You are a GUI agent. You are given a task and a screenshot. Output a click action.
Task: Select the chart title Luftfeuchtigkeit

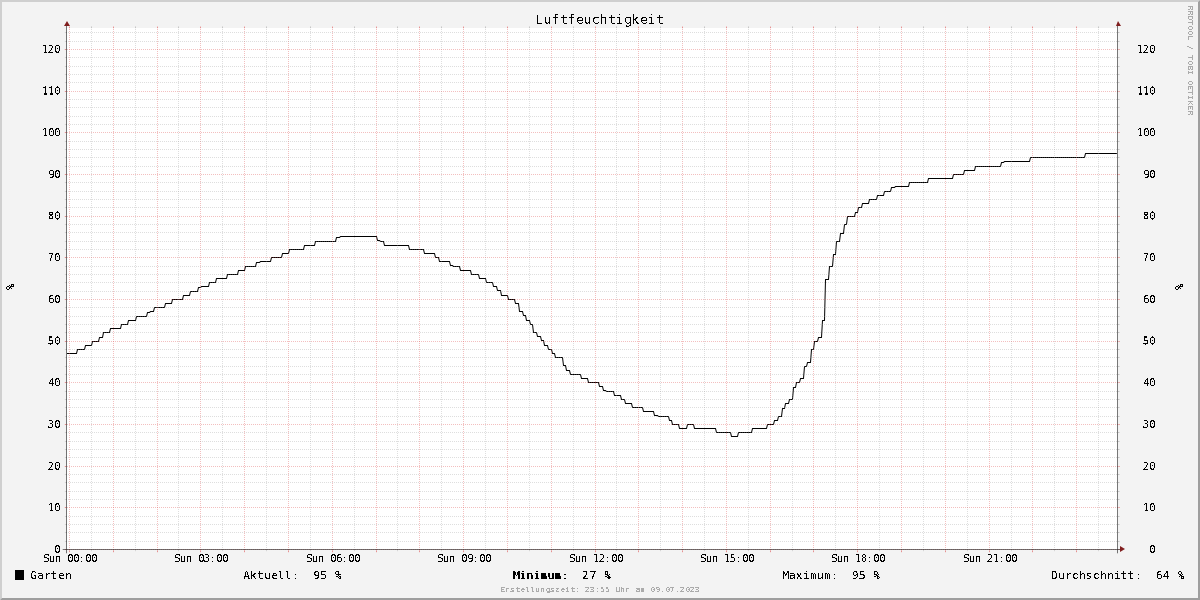click(x=599, y=19)
